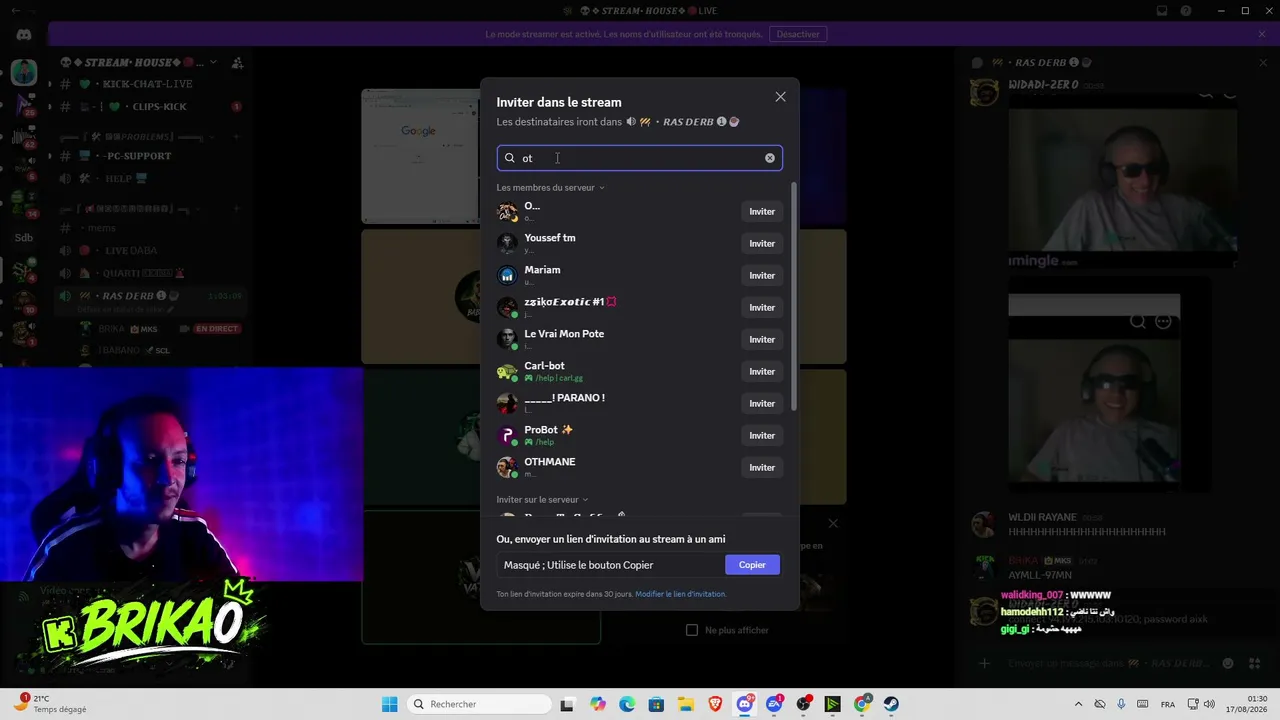Select Carl-bot avatar in member list
Screen dimensions: 1280x720
(x=507, y=372)
